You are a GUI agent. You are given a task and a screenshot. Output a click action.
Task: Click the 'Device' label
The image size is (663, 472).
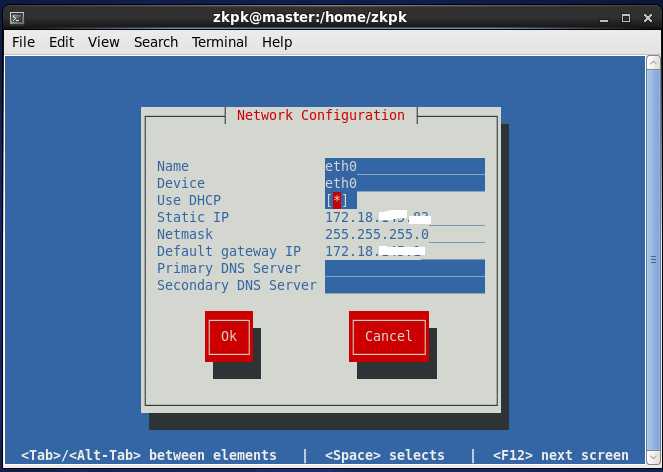click(181, 183)
